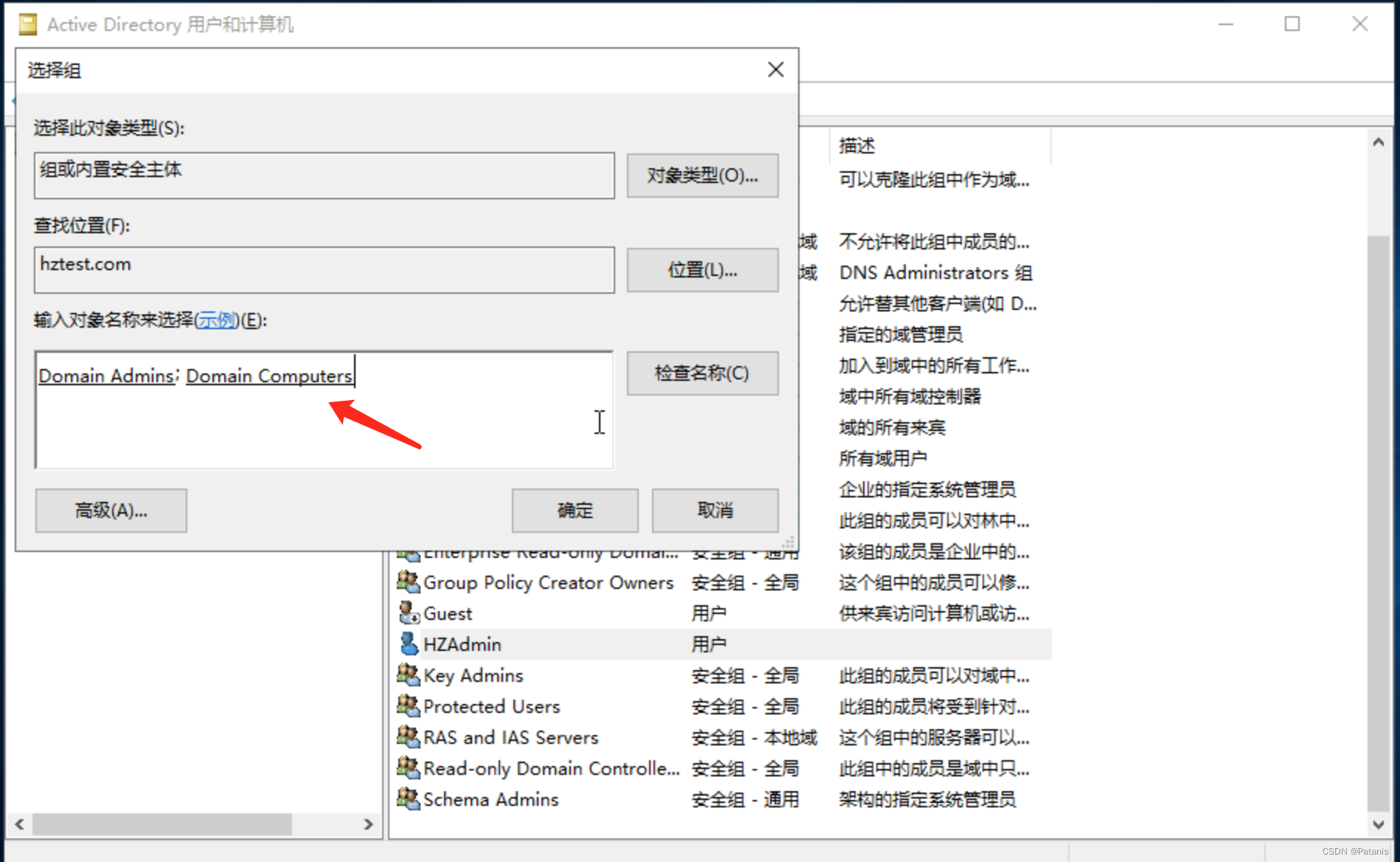Click the list vertical scrollbar thumb
The width and height of the screenshot is (1400, 862).
tap(1378, 523)
